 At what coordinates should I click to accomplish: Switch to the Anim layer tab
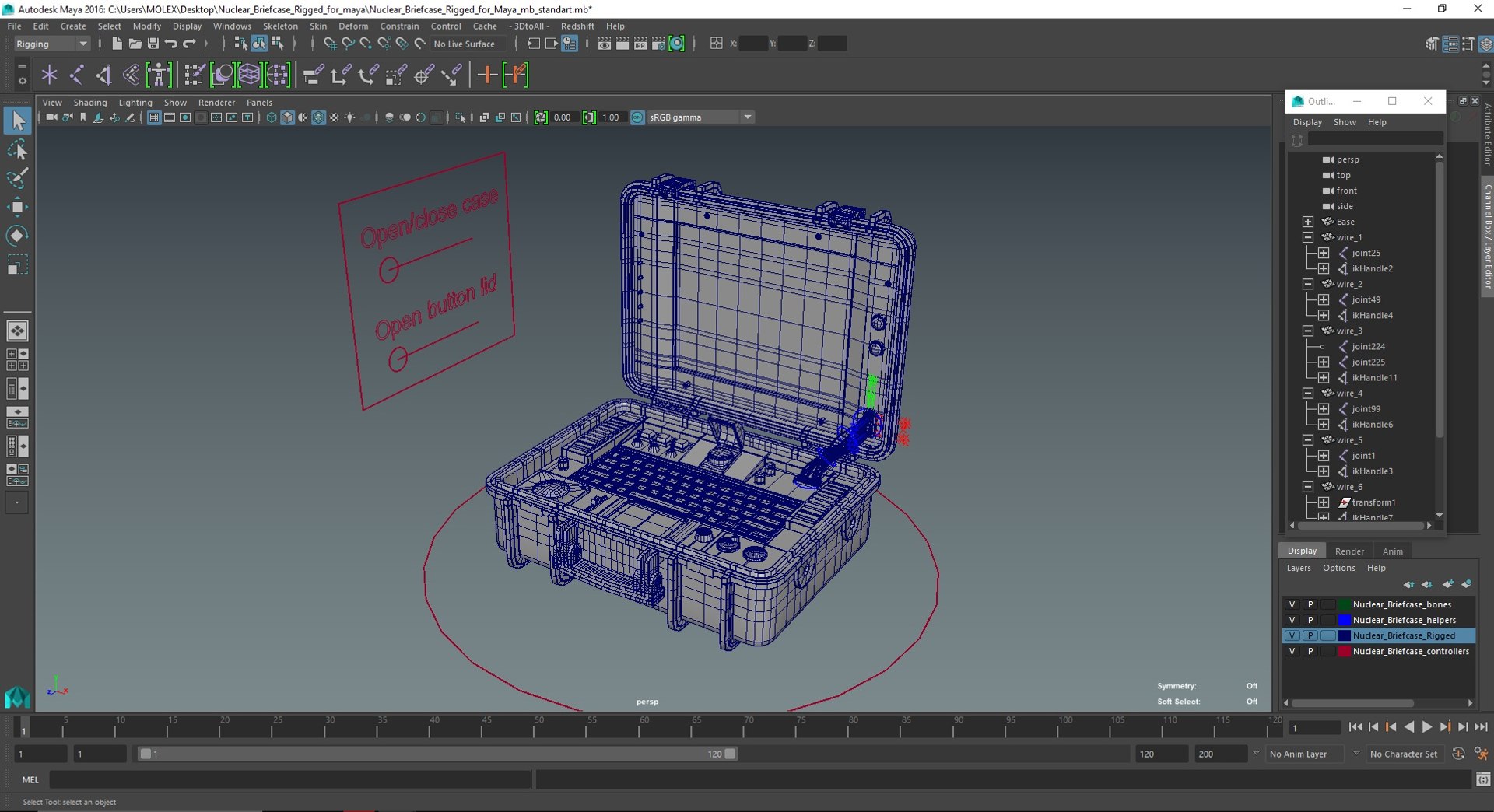click(1393, 551)
